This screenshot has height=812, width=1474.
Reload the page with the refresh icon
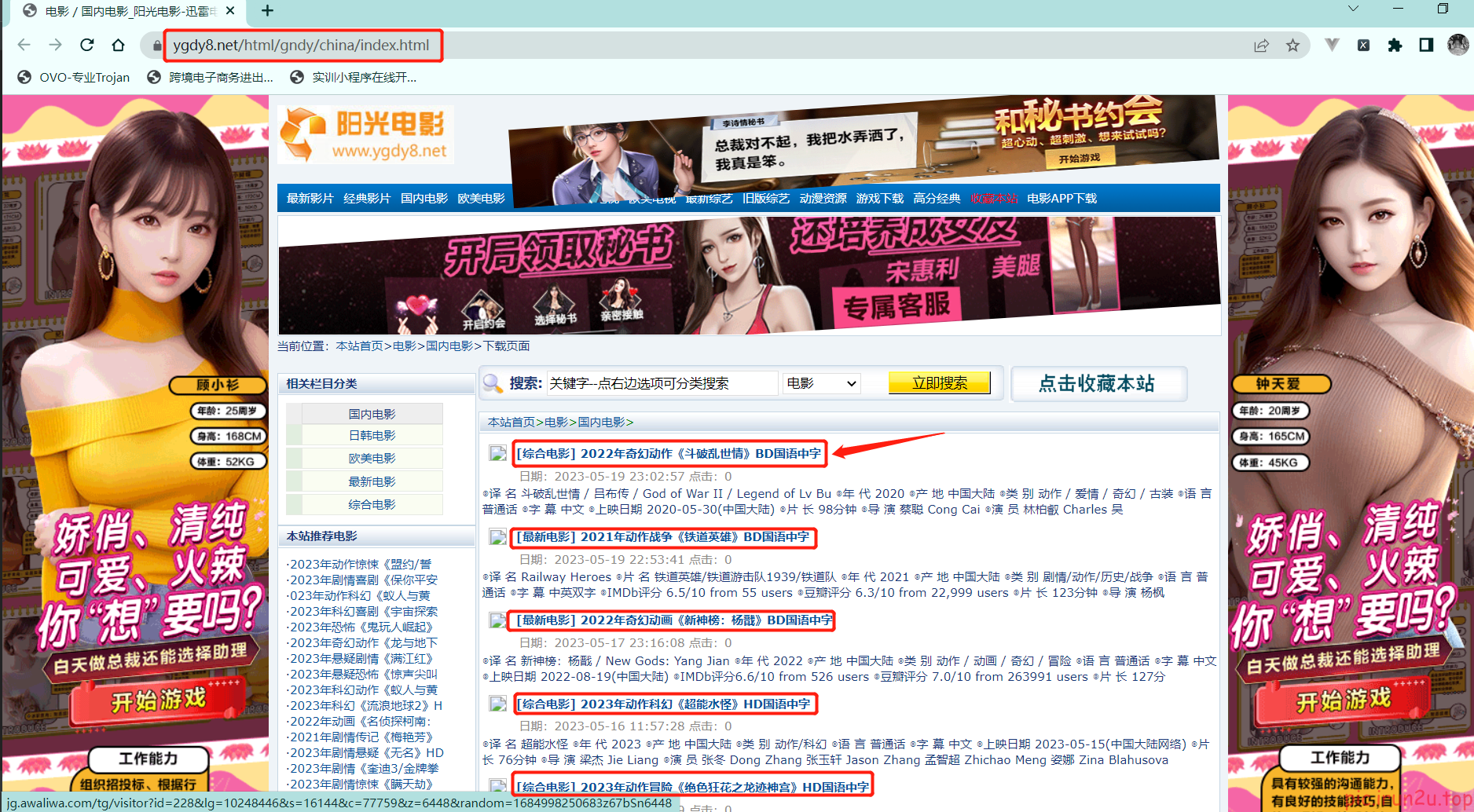click(x=87, y=45)
